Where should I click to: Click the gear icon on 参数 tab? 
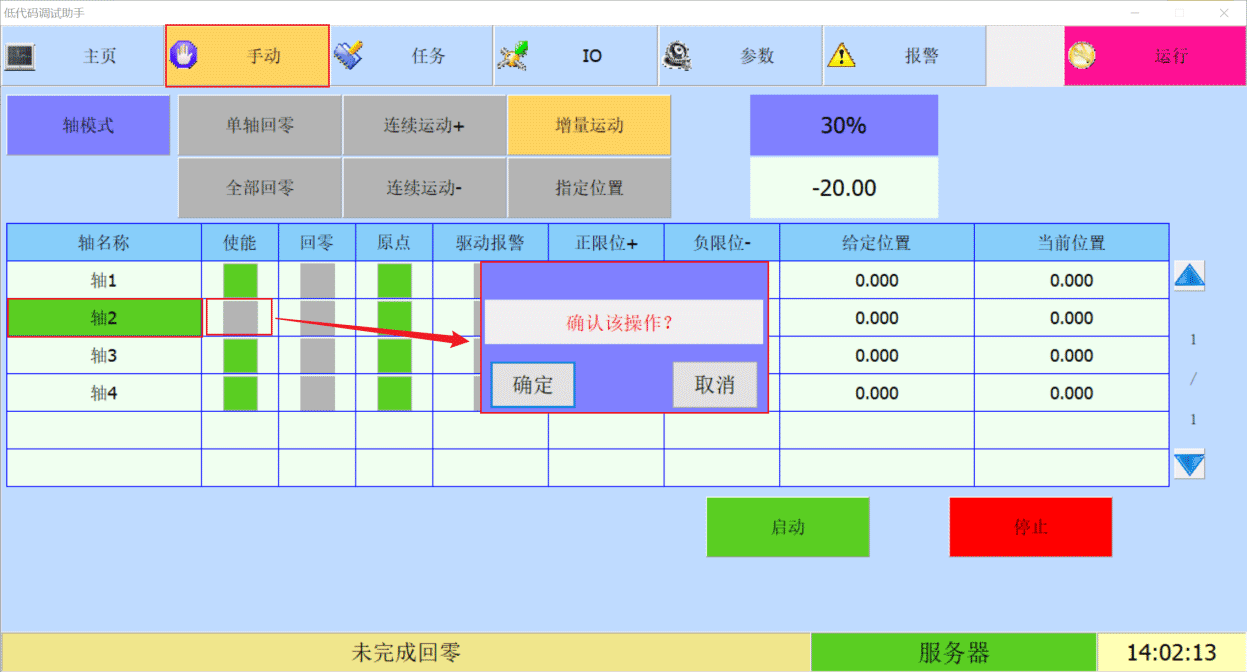[x=678, y=56]
